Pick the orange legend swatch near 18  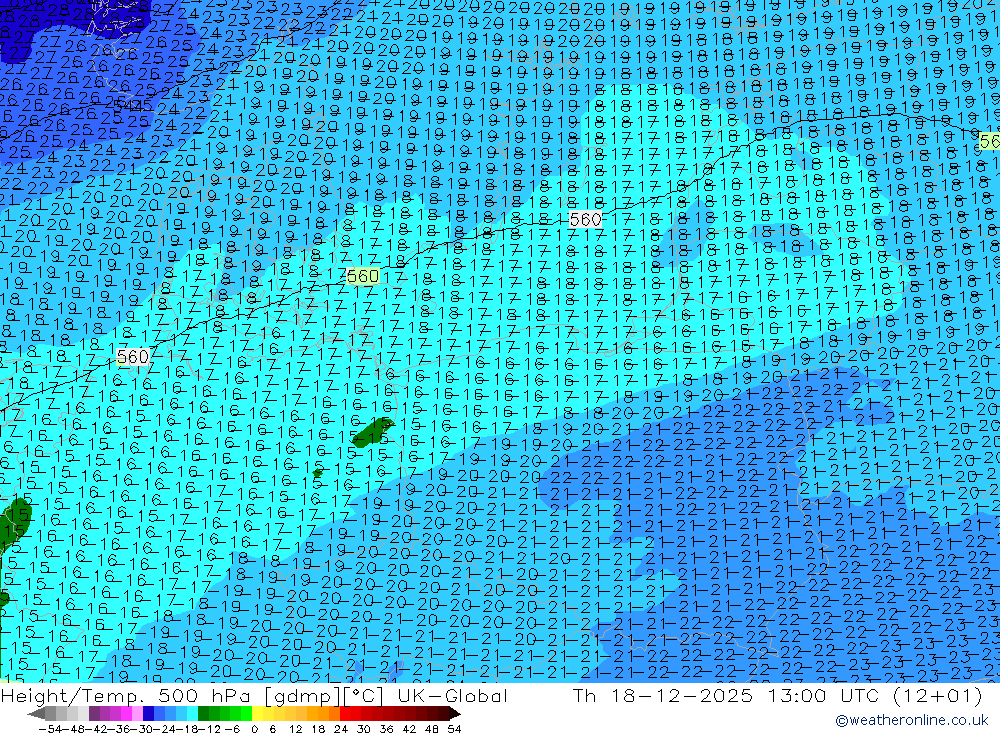point(323,714)
